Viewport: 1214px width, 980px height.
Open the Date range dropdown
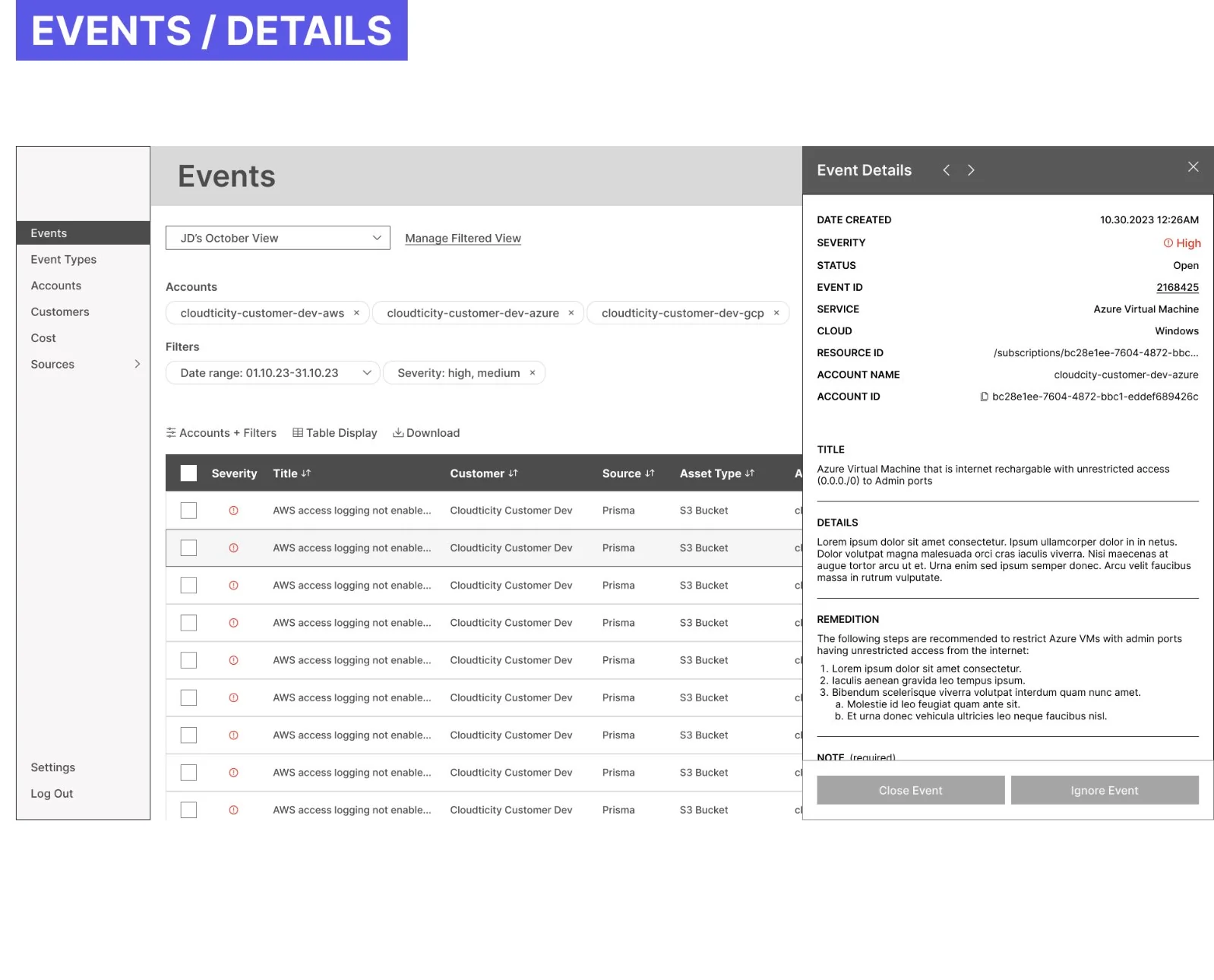[x=273, y=373]
